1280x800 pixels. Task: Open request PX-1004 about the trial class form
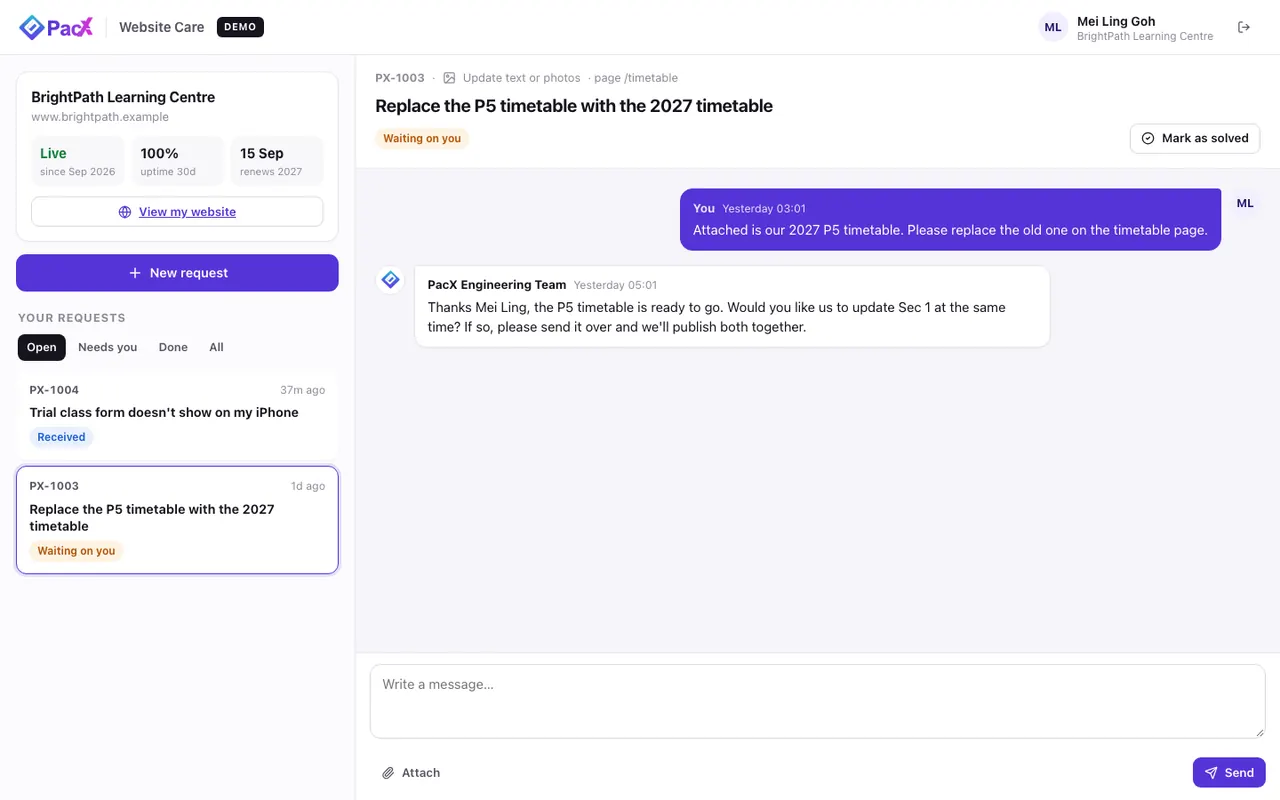177,414
